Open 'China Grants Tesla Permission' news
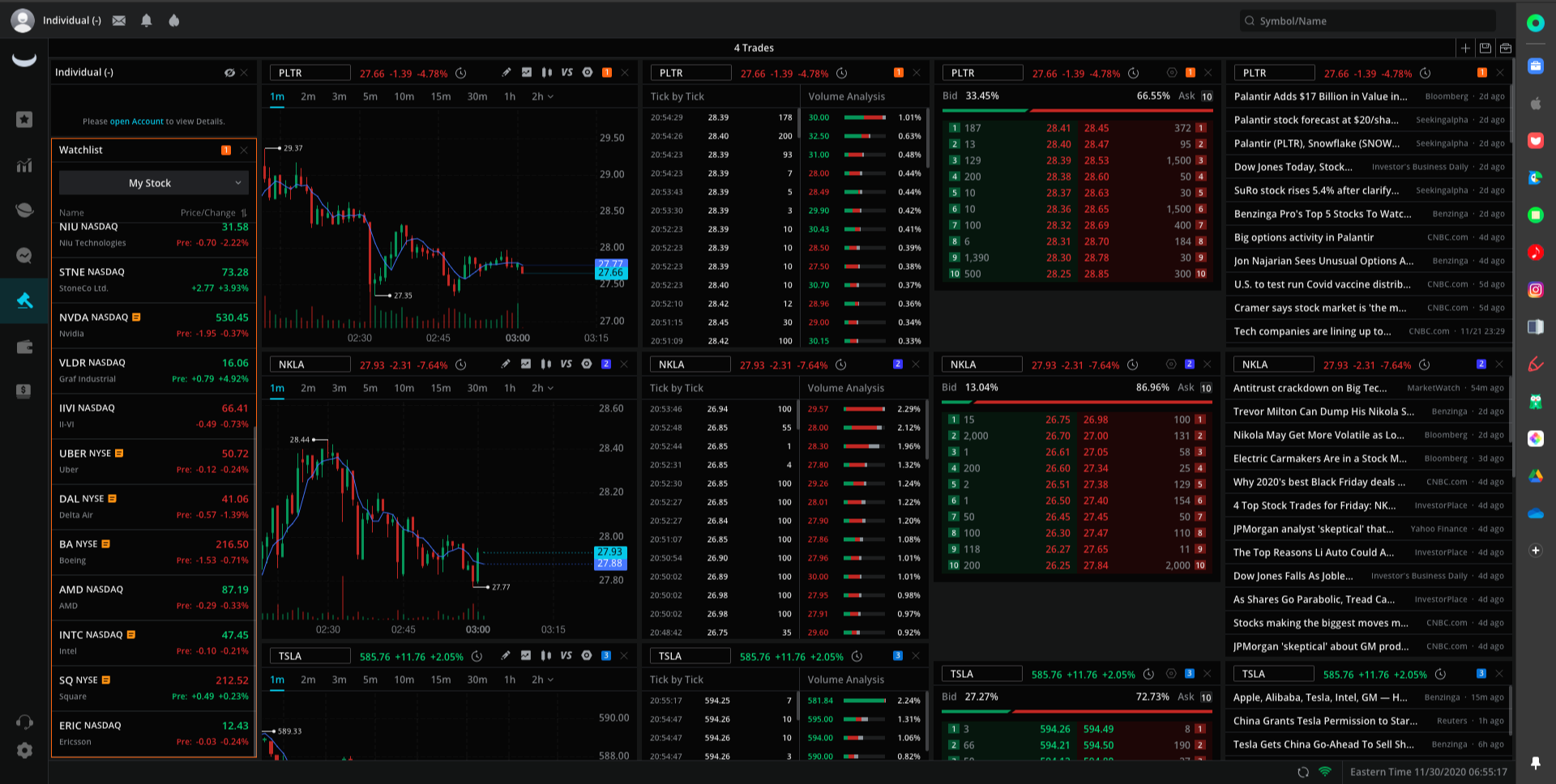This screenshot has height=784, width=1556. [1325, 721]
